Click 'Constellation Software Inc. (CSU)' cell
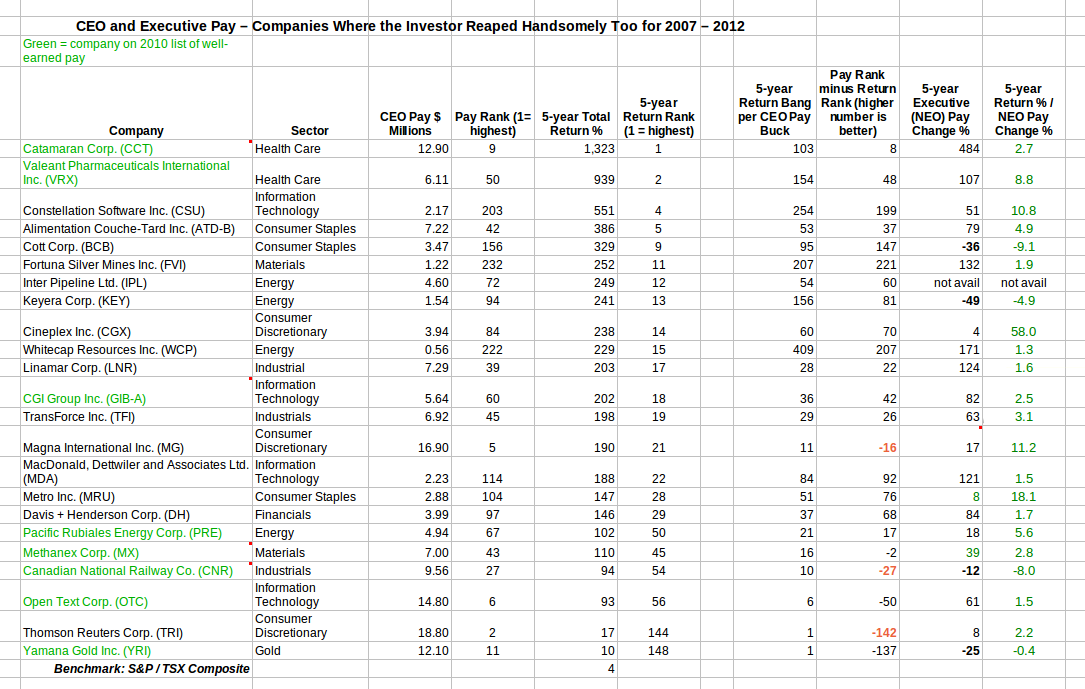Screen dimensions: 1085x689 point(136,204)
